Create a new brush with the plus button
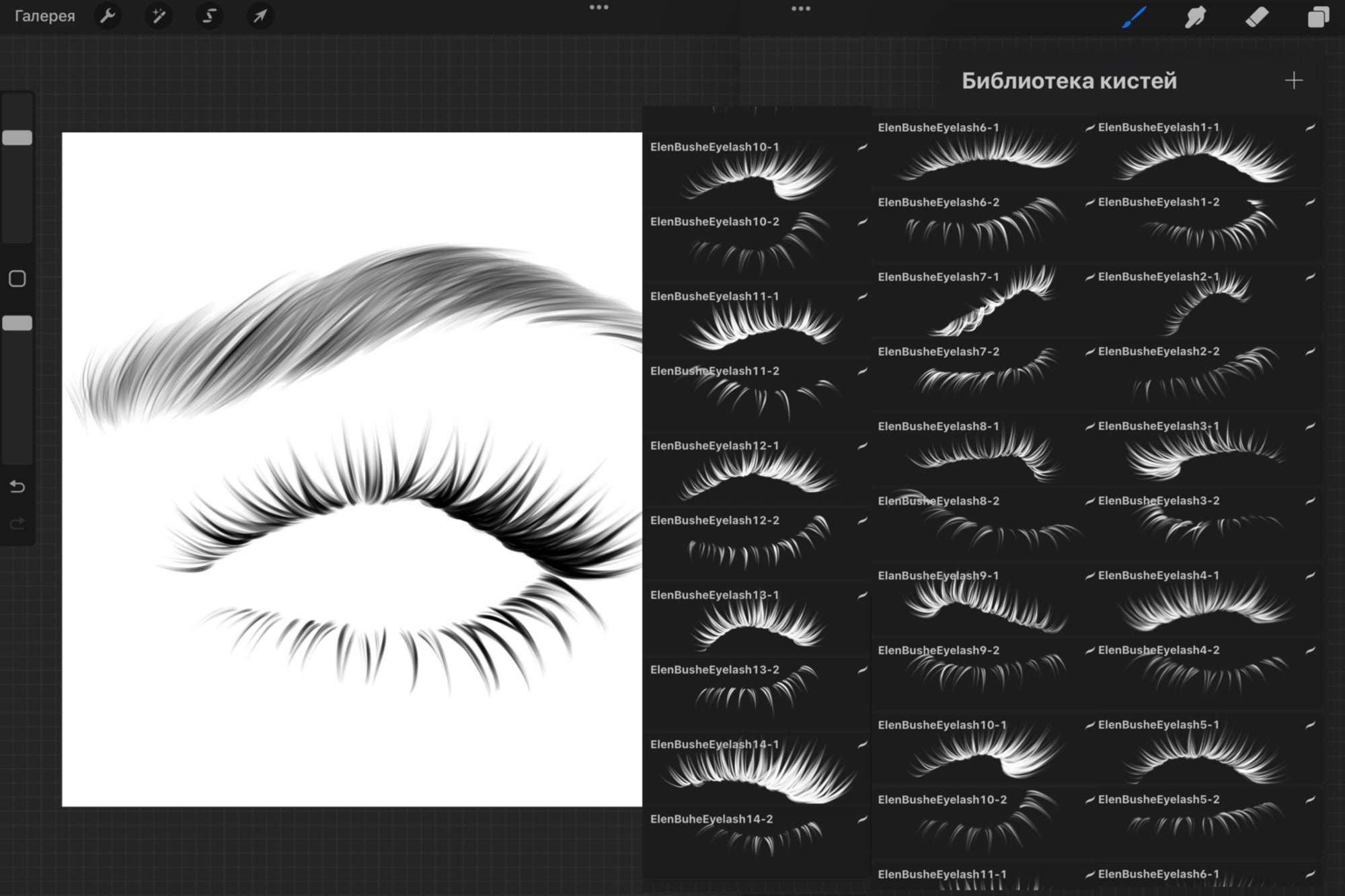Screen dimensions: 1345x896 [x=1295, y=80]
